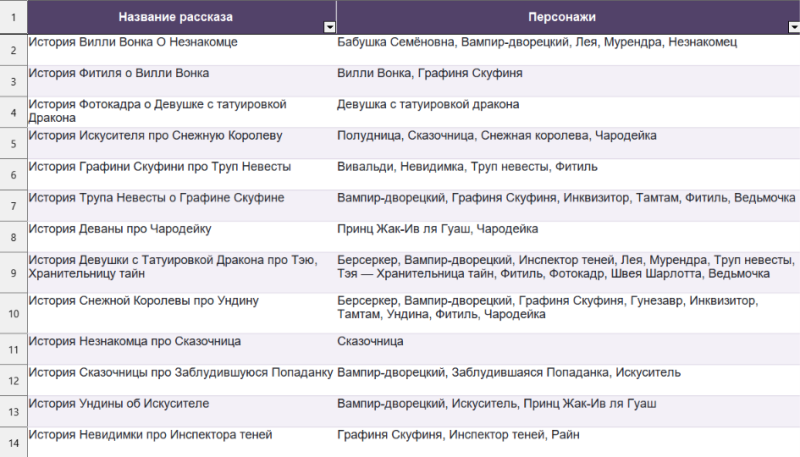Image resolution: width=800 pixels, height=457 pixels.
Task: Click cell 'История Вилли Вонка О Незнакомце'
Action: tap(182, 50)
